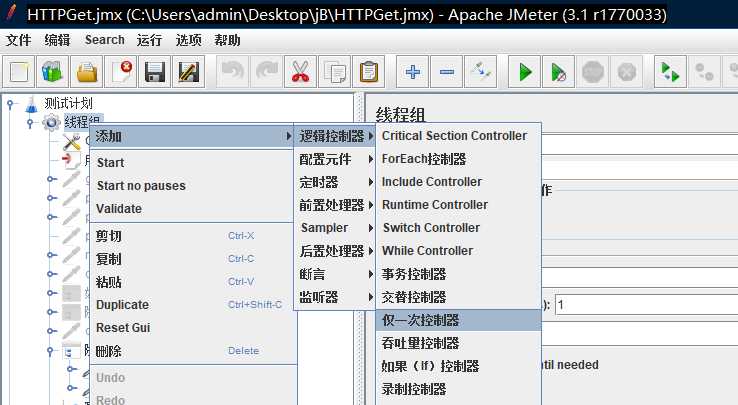The image size is (738, 405).
Task: Click the Paste clipboard icon
Action: pos(369,72)
